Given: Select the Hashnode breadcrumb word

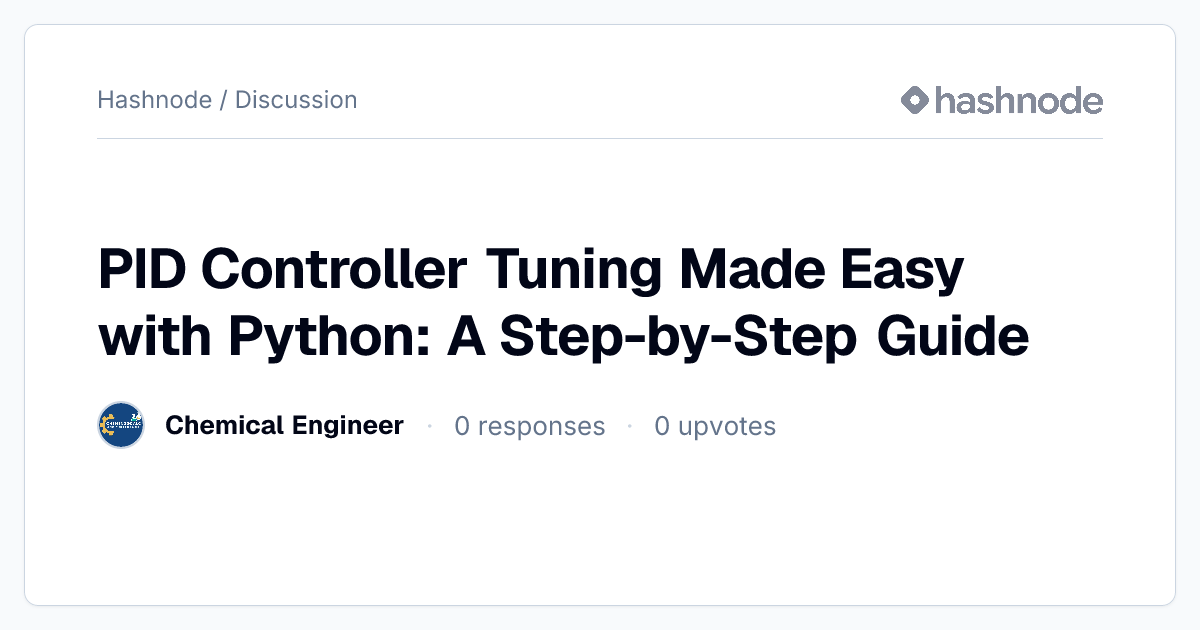Looking at the screenshot, I should pyautogui.click(x=155, y=100).
